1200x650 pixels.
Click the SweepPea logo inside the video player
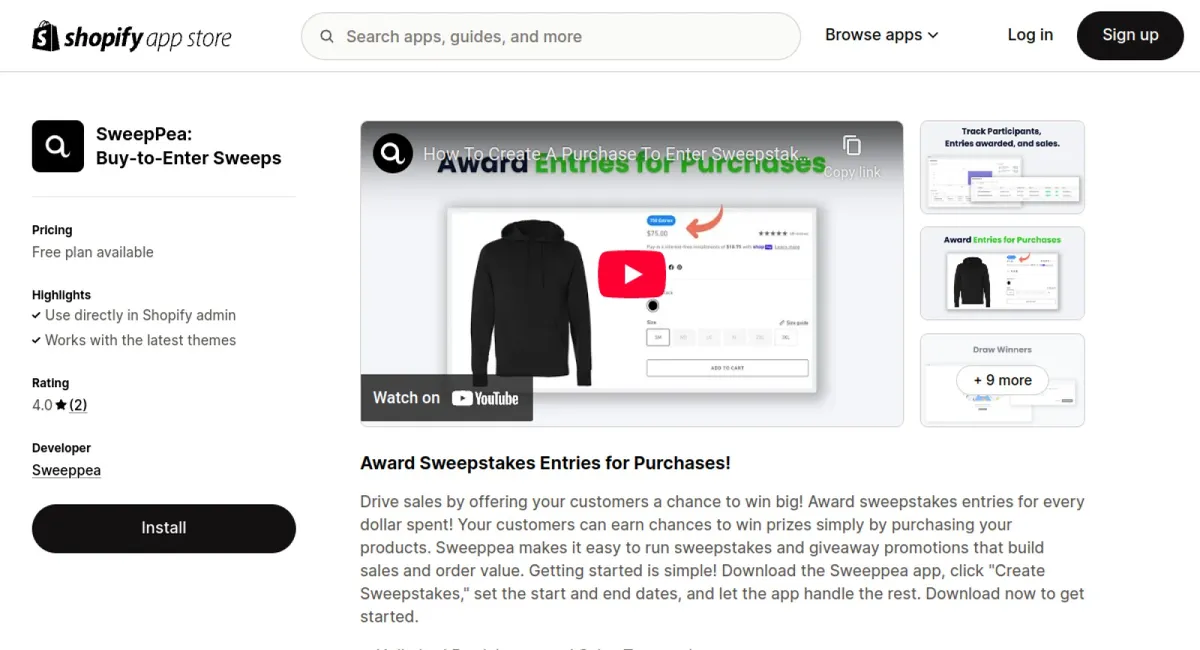click(392, 153)
